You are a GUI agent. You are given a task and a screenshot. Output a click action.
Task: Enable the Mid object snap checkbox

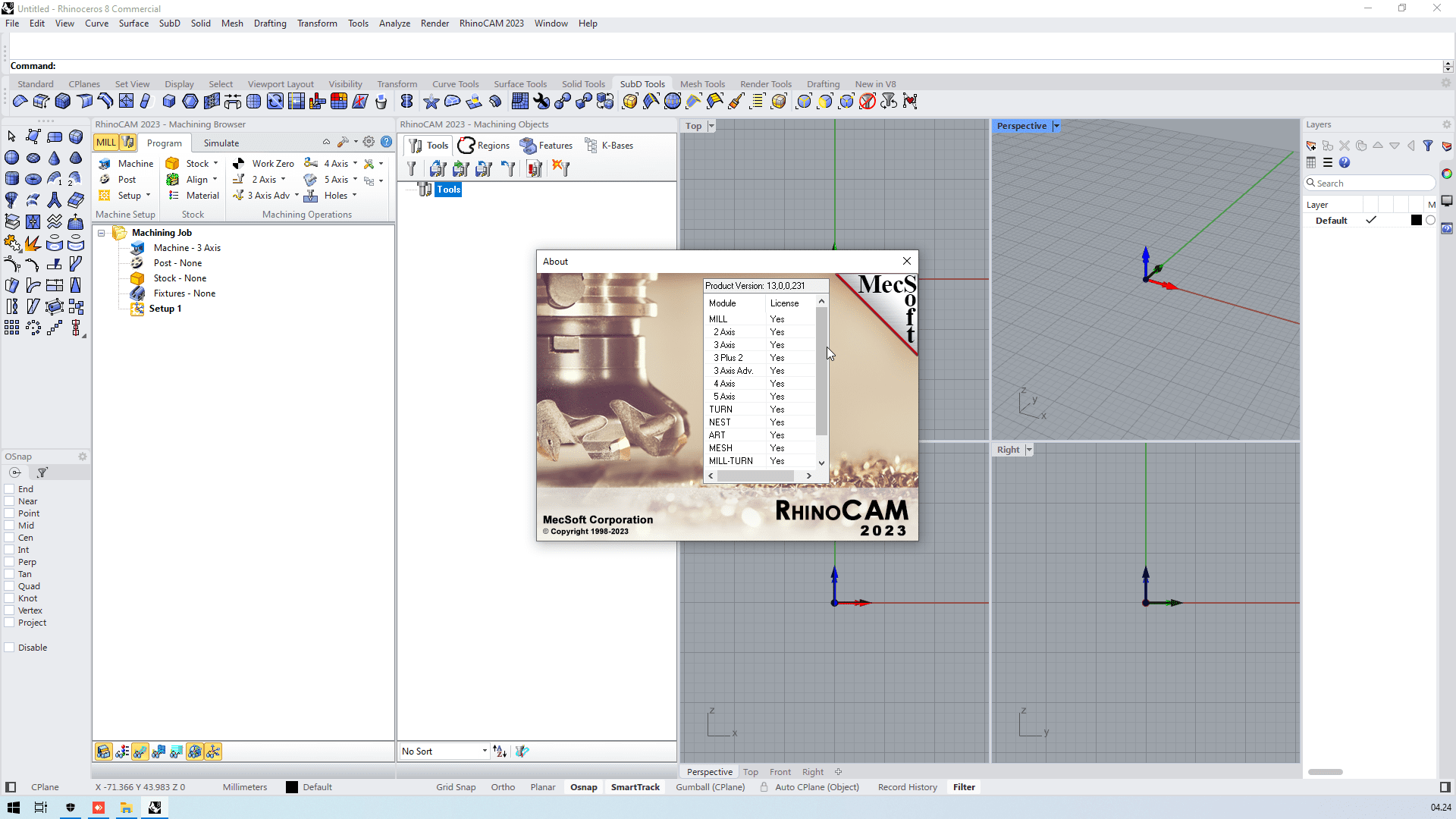pos(10,526)
